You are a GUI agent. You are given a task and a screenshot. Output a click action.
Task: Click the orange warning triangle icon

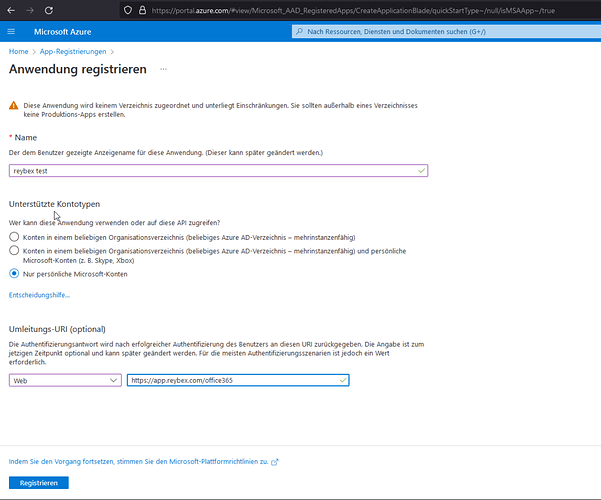pyautogui.click(x=13, y=105)
